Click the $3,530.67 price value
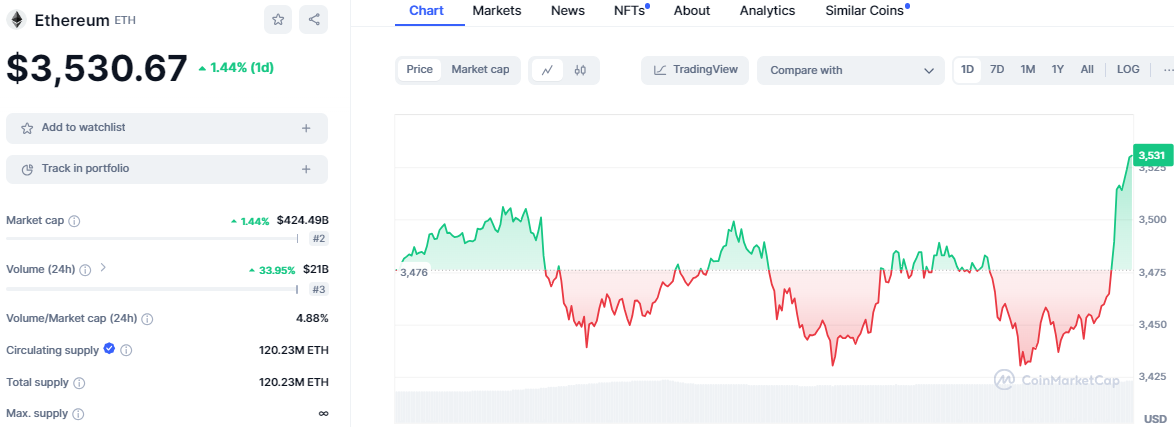The height and width of the screenshot is (427, 1174). click(97, 68)
